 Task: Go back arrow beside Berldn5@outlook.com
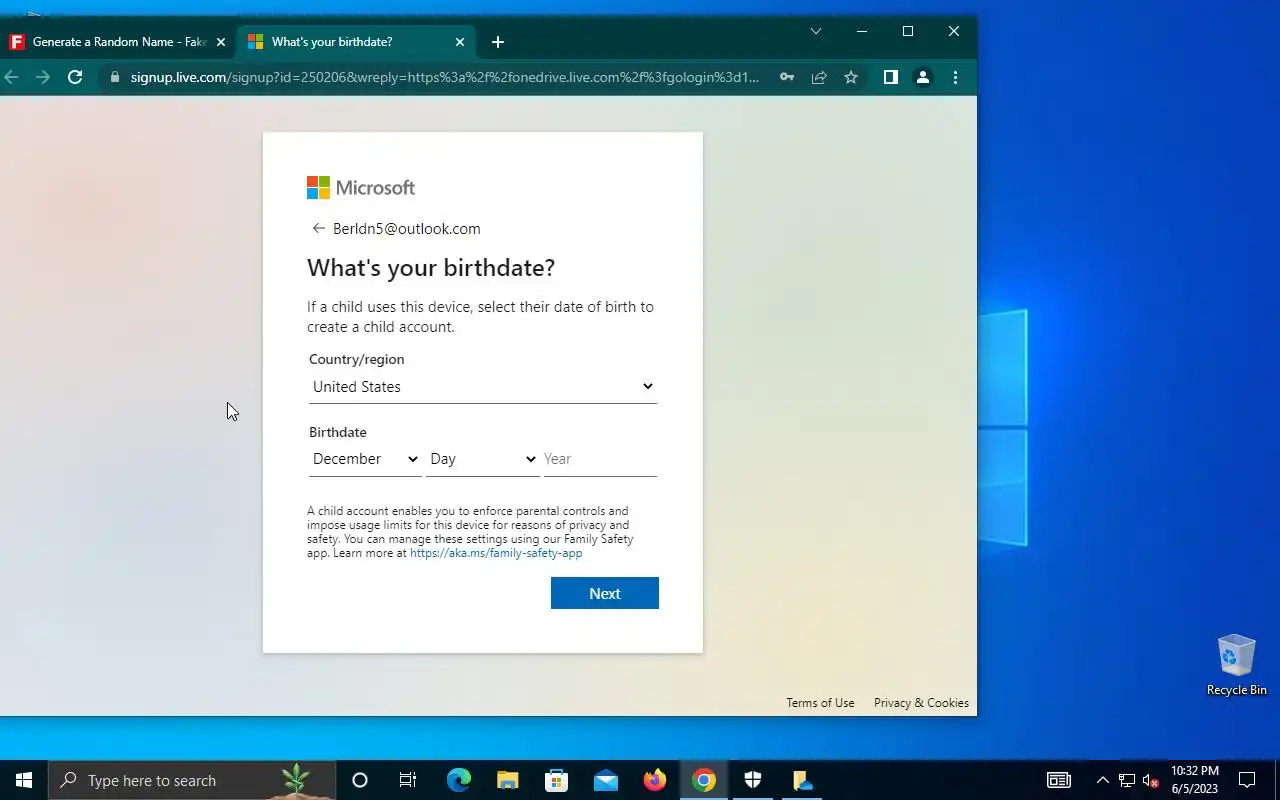coord(318,228)
